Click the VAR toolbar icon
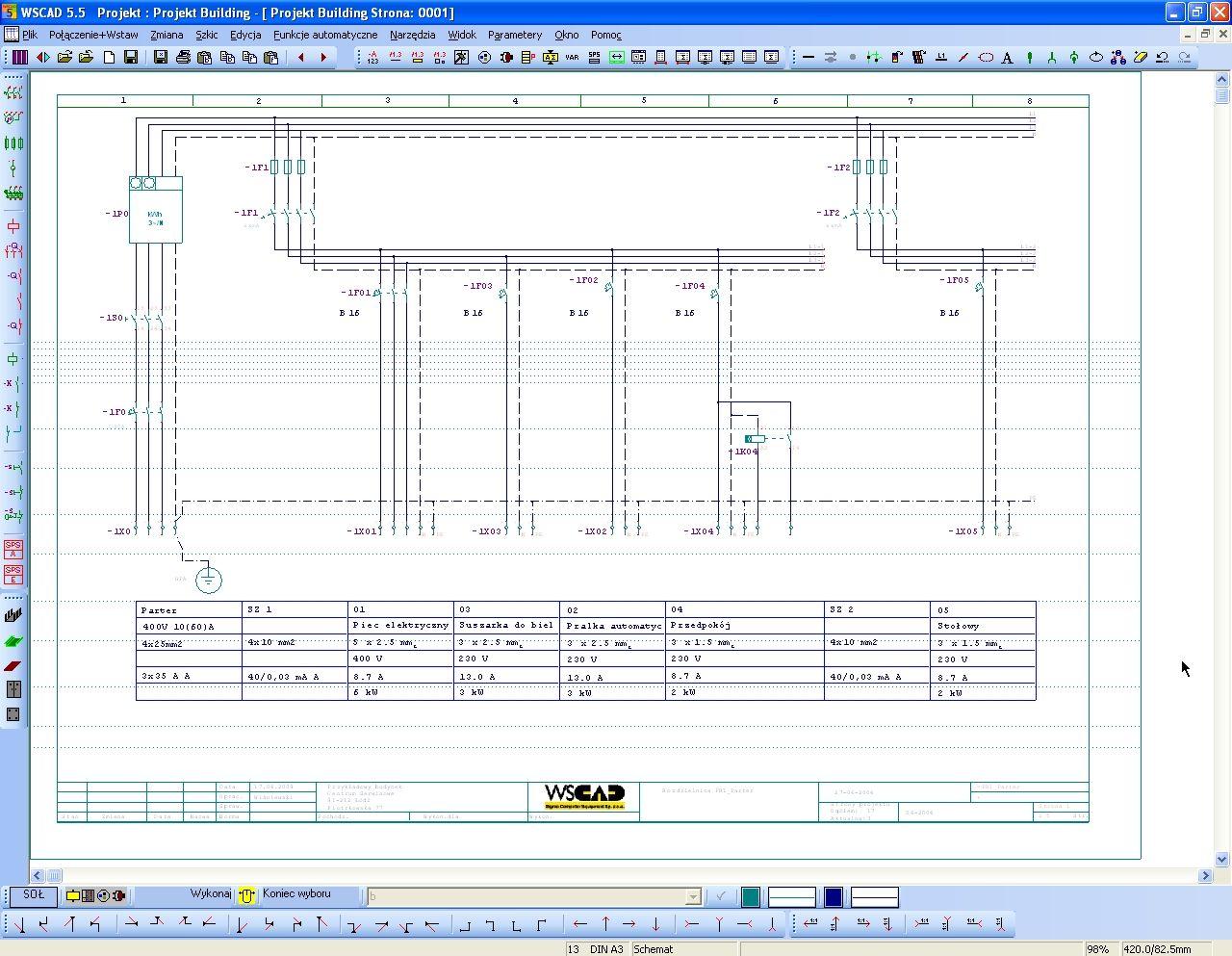This screenshot has height=956, width=1232. click(x=572, y=58)
